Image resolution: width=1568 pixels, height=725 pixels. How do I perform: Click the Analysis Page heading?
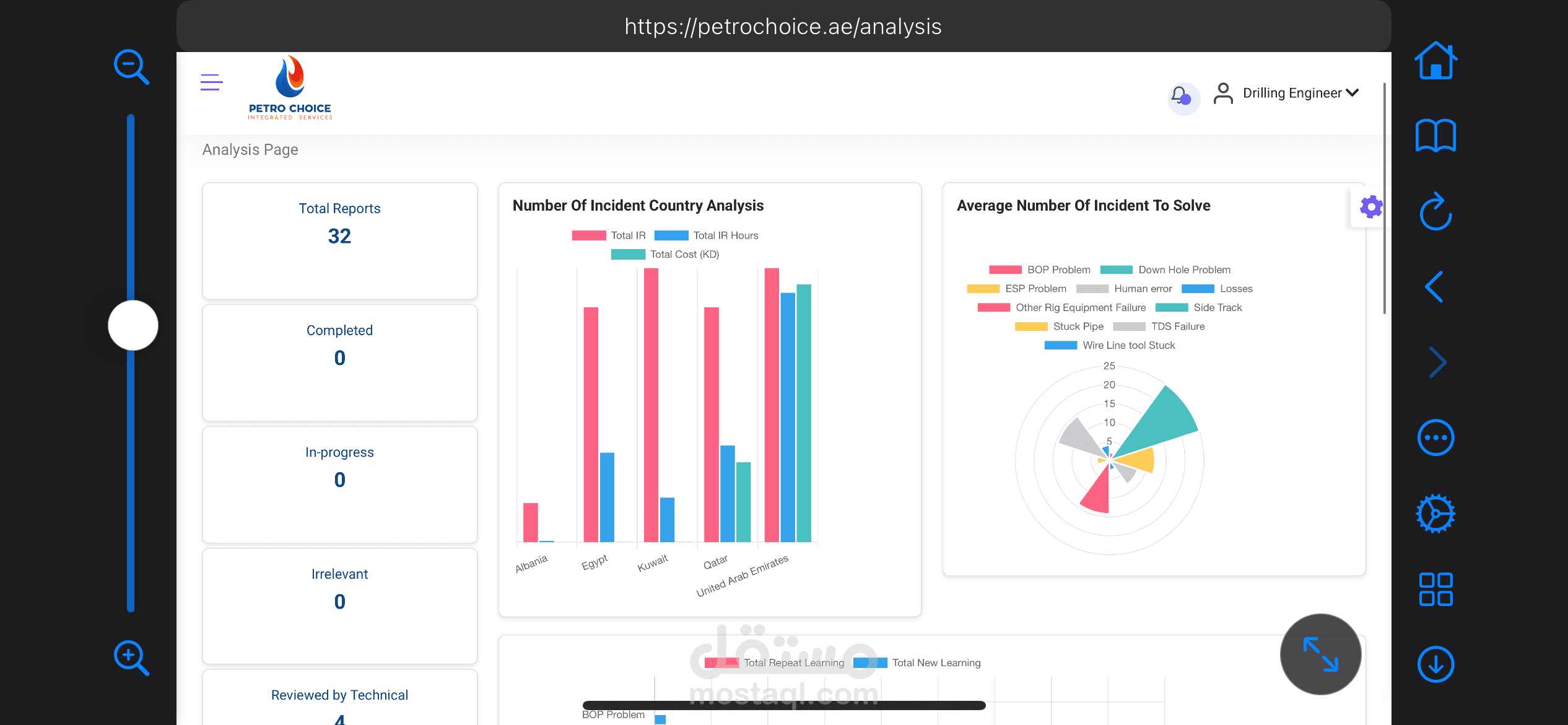click(250, 150)
